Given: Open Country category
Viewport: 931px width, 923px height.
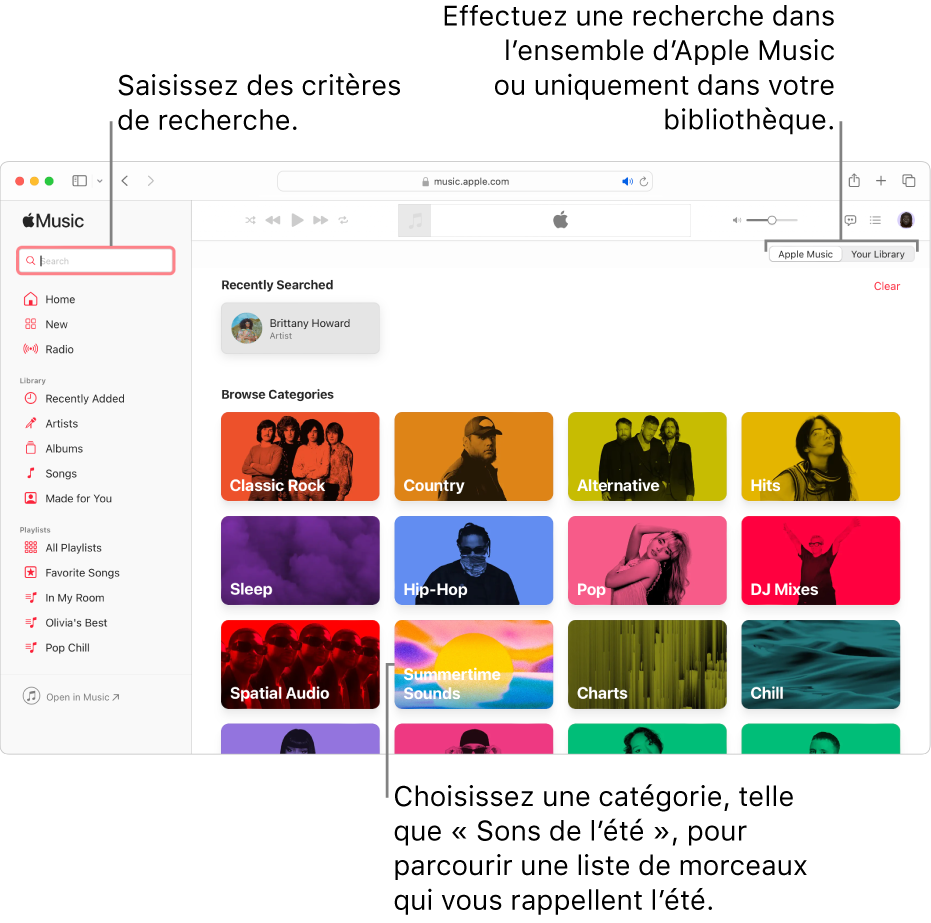Looking at the screenshot, I should coord(474,456).
